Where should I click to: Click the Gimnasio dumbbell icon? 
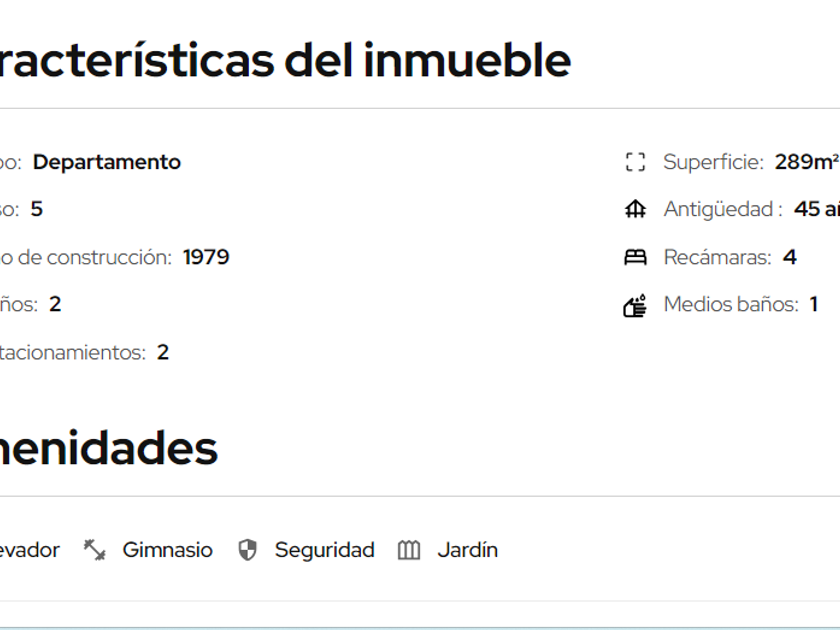tap(95, 550)
